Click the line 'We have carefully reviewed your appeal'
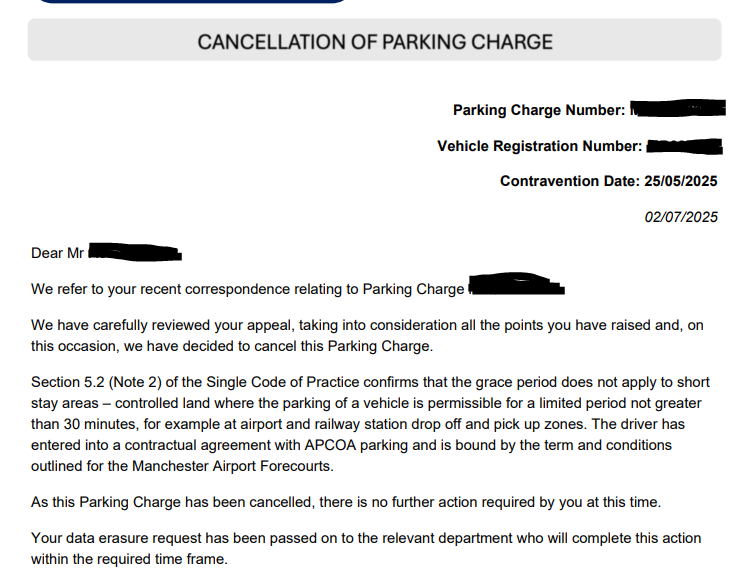This screenshot has width=733, height=583. [x=367, y=325]
